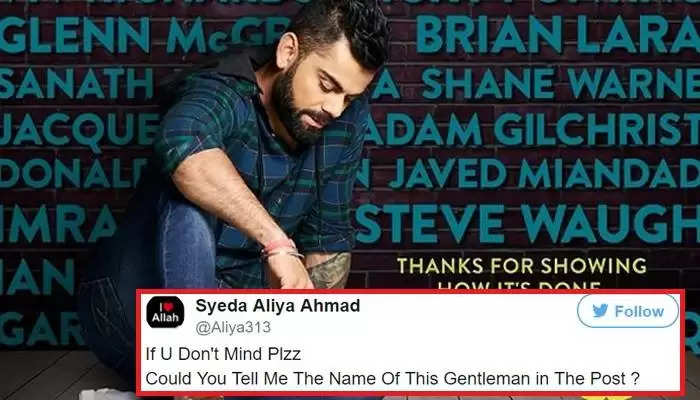The height and width of the screenshot is (400, 700).
Task: Select the ADAM GILCHRIST name
Action: pyautogui.click(x=531, y=129)
